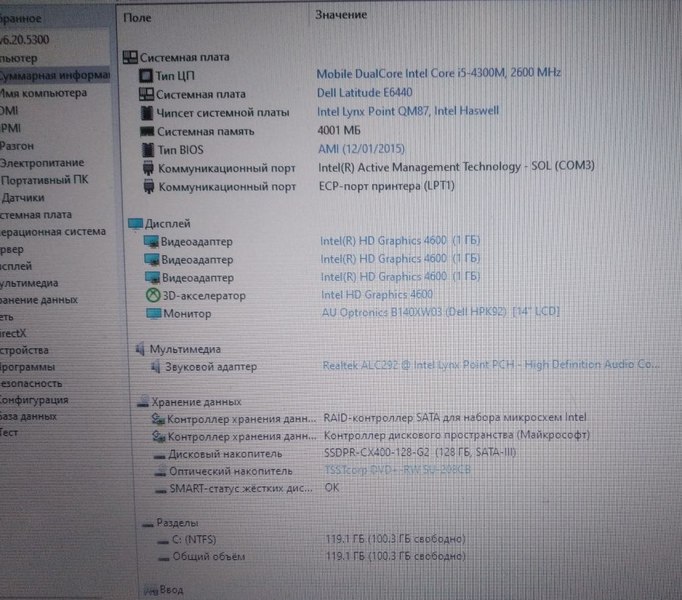Click the SMART-статус жёстких дисков icon
The image size is (682, 600).
(158, 489)
